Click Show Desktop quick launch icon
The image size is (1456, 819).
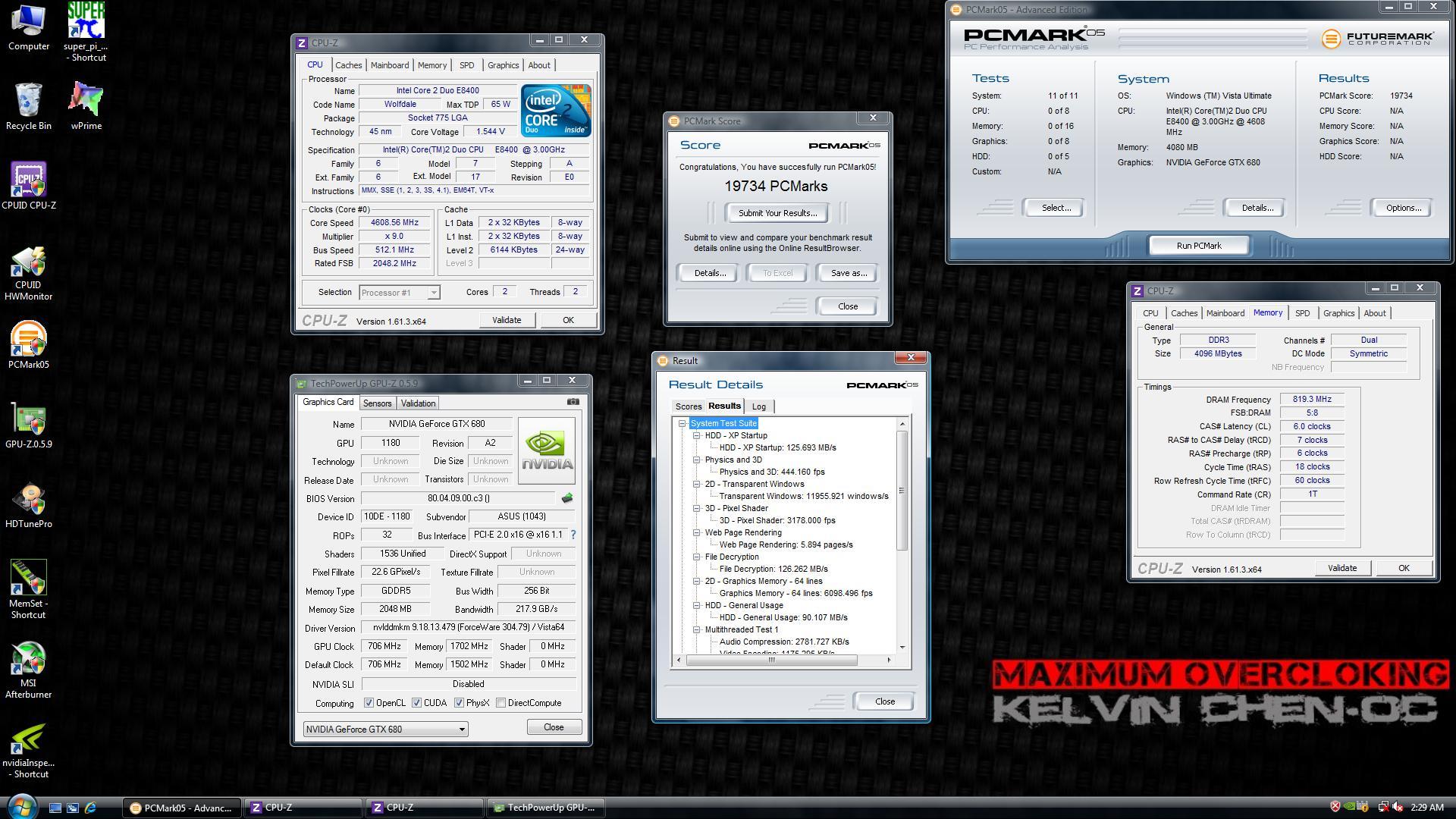[55, 808]
